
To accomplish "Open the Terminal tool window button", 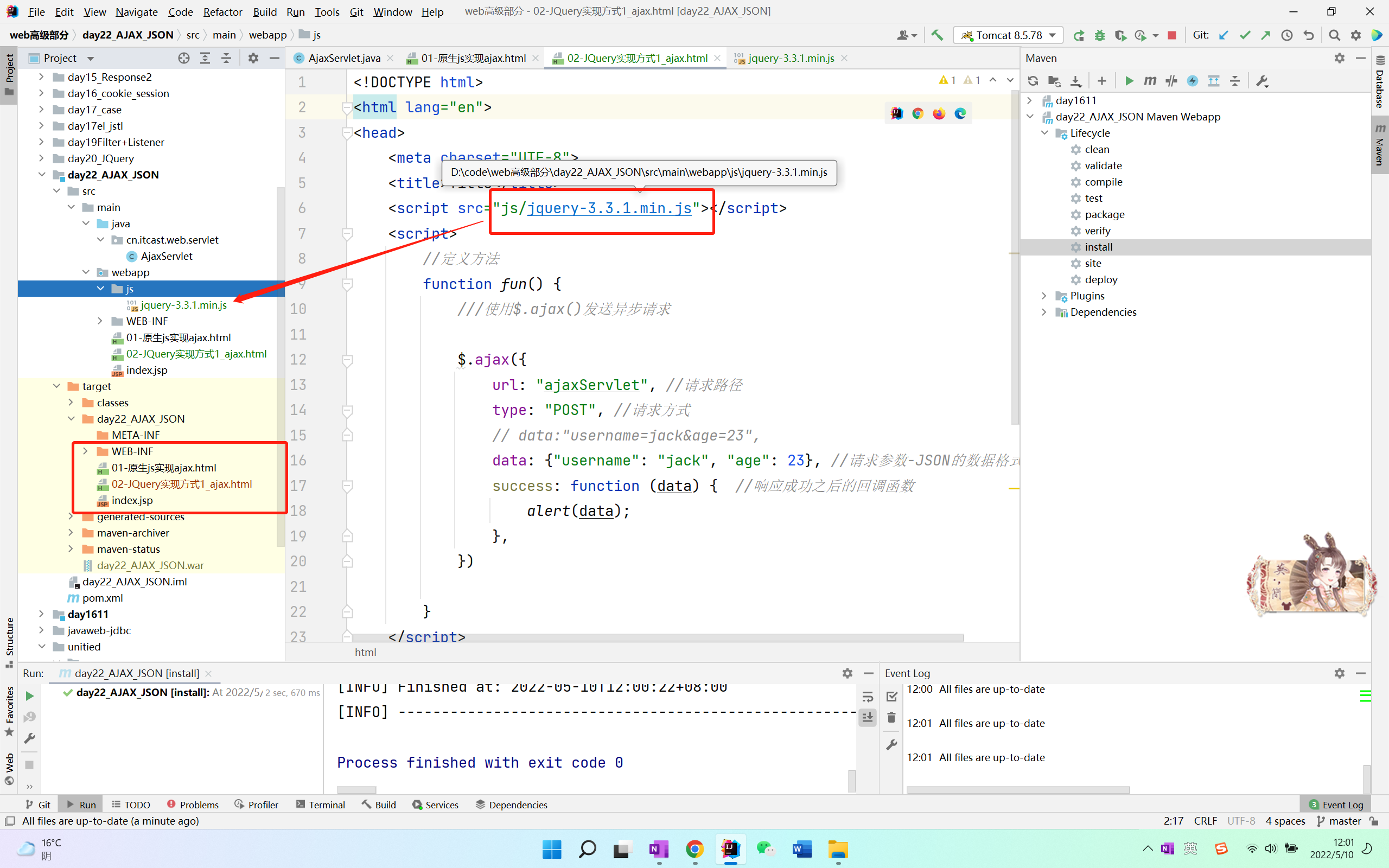I will point(320,805).
